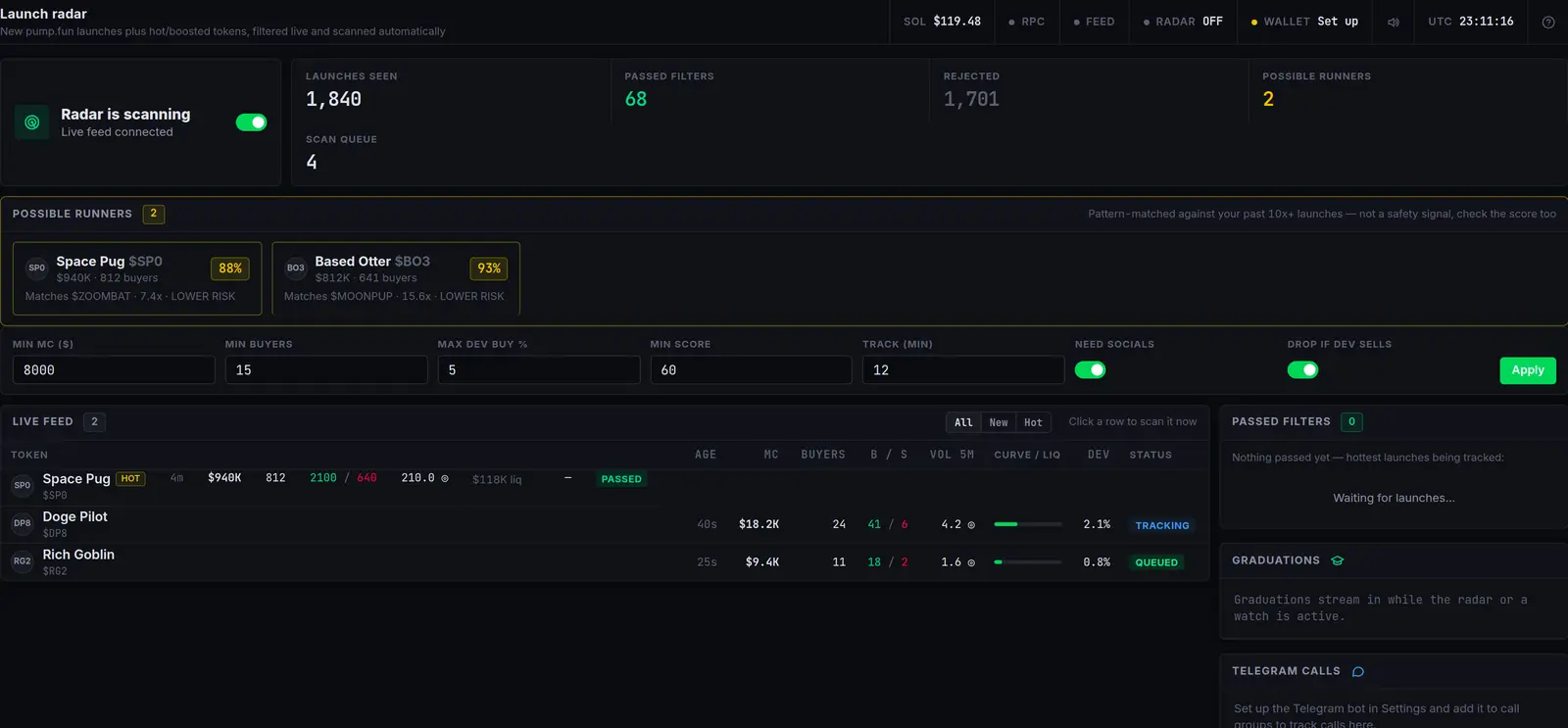Screen dimensions: 1568x728
Task: Click the Rich Goblin row in live feed
Action: pos(605,562)
